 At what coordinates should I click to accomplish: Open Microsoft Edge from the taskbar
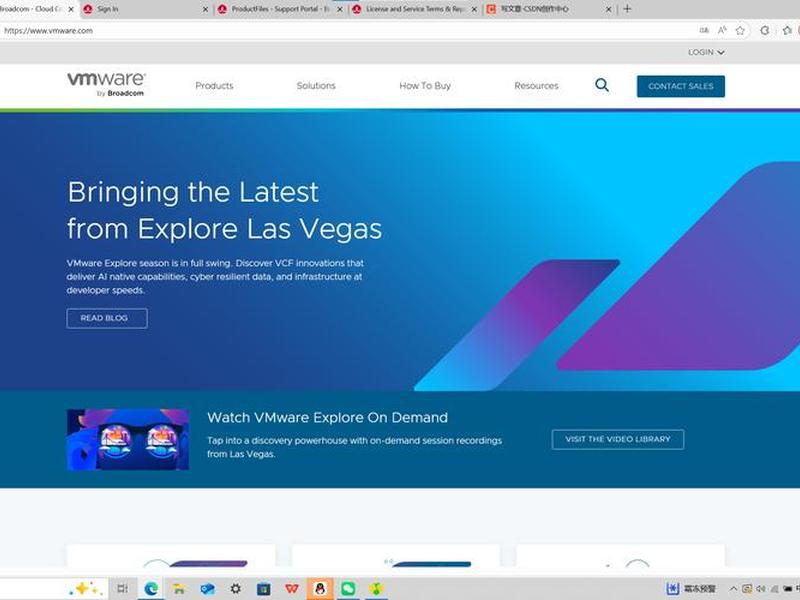click(151, 589)
